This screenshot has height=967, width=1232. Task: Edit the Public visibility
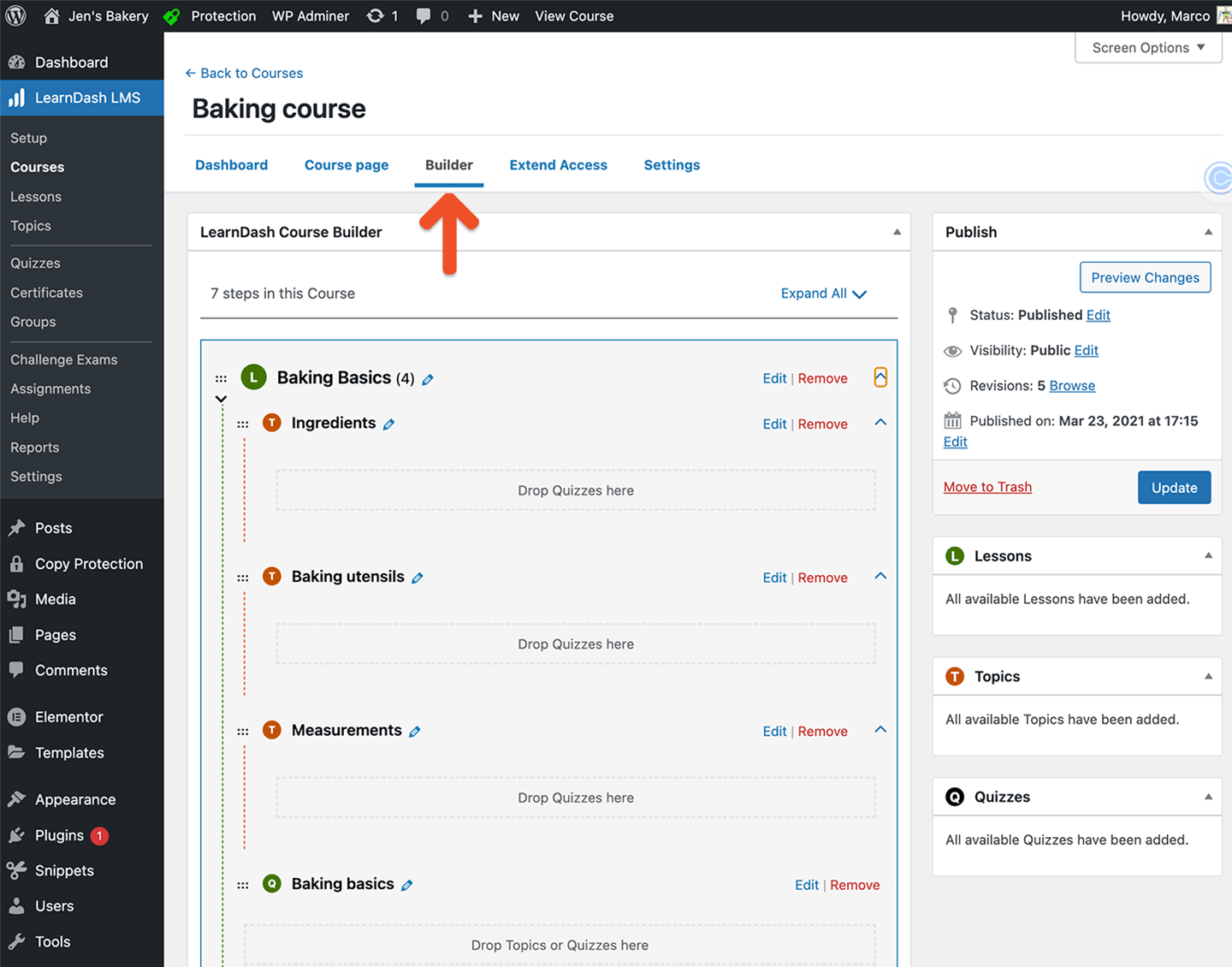[1087, 350]
